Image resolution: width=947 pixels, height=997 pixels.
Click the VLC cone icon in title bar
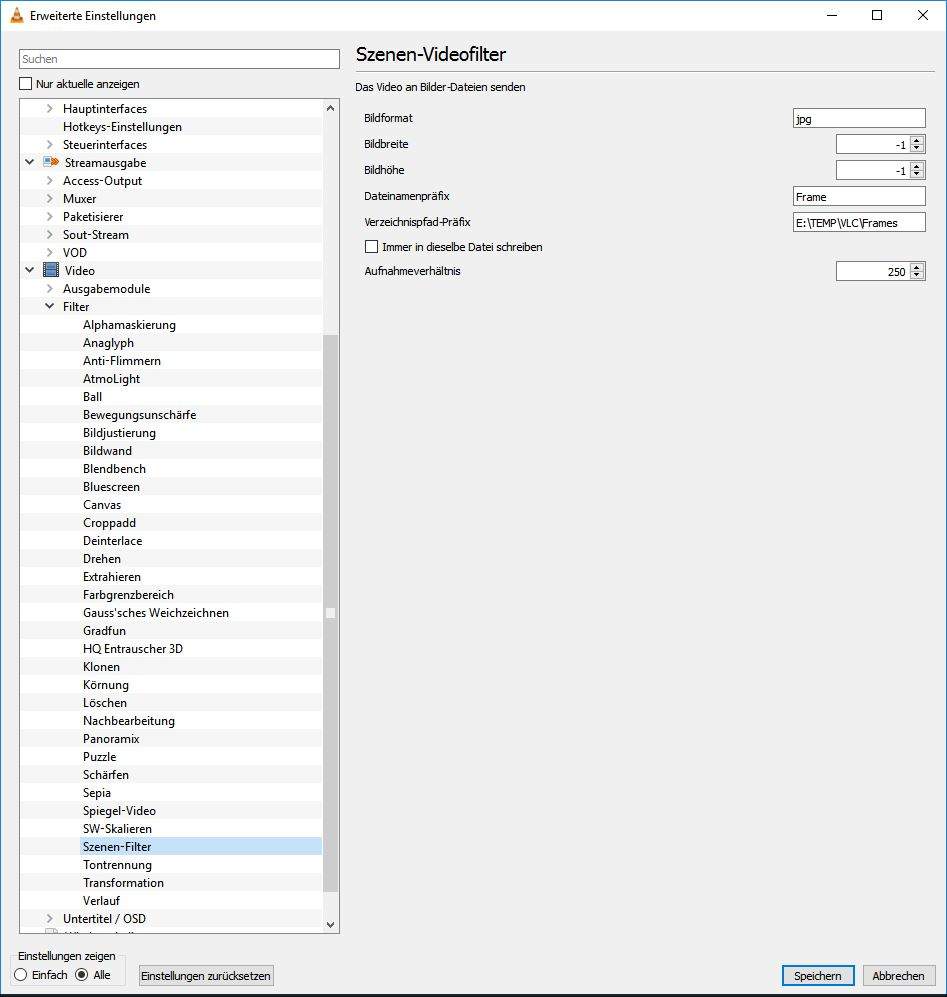coord(16,15)
